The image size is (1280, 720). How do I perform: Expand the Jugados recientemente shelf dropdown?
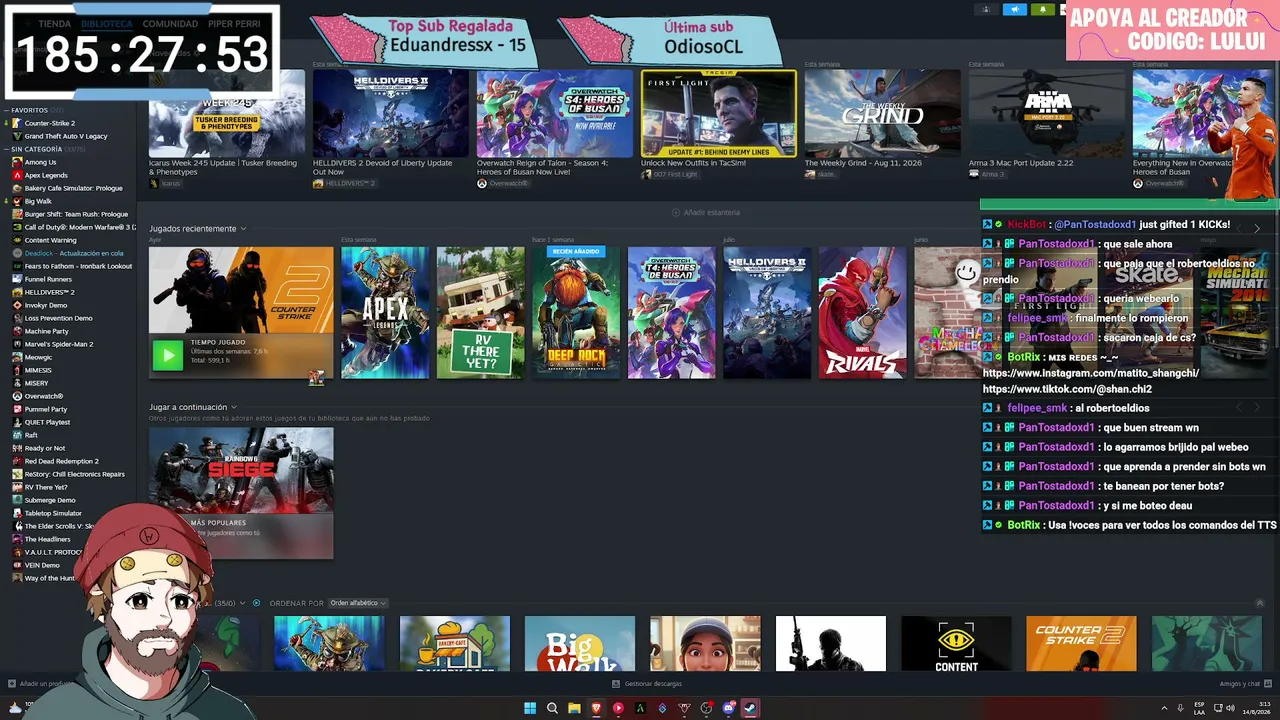pyautogui.click(x=243, y=229)
